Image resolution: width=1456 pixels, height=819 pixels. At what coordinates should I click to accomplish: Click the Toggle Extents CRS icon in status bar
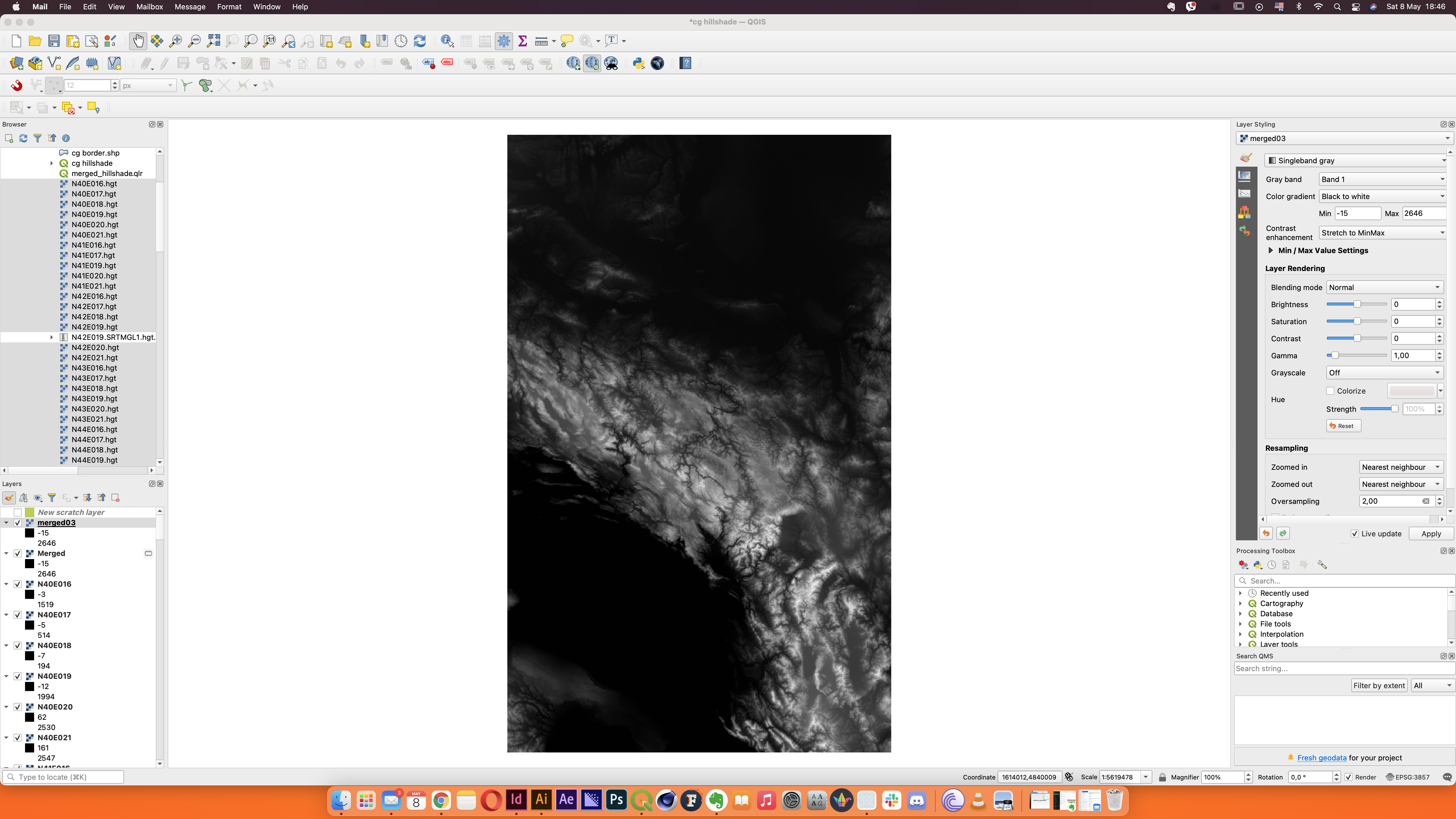click(1069, 777)
